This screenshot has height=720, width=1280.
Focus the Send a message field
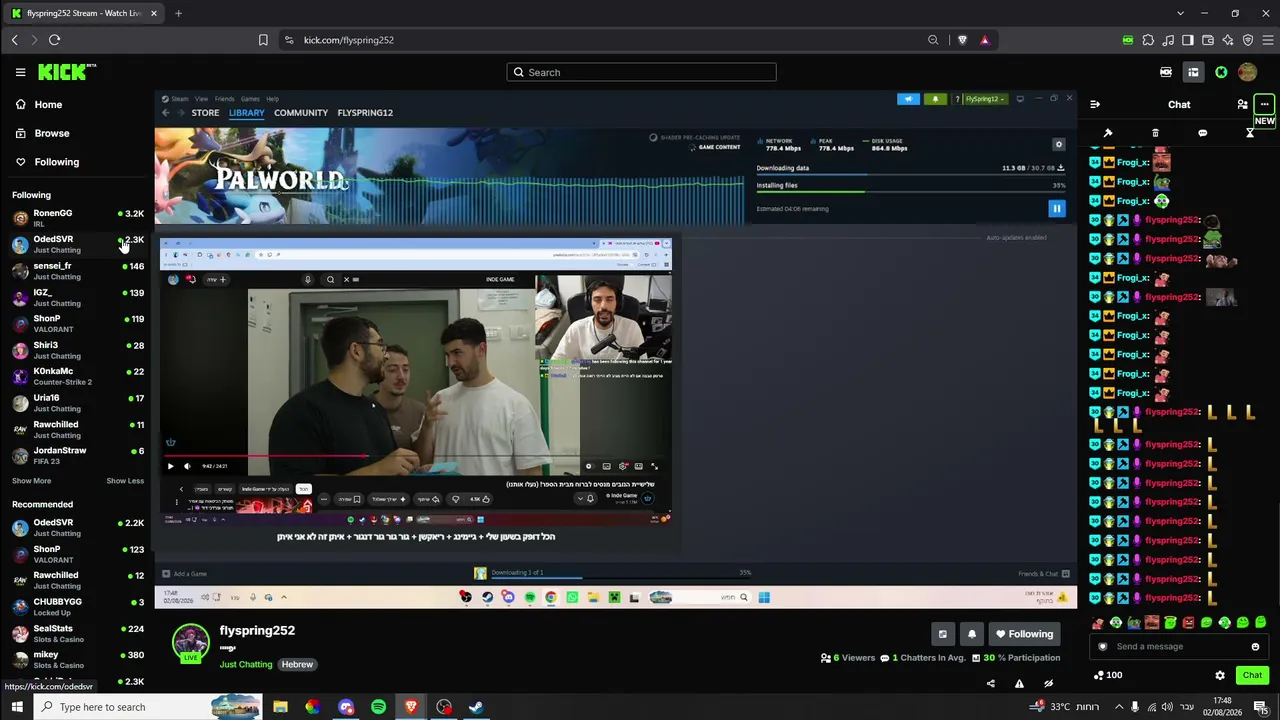[1179, 647]
